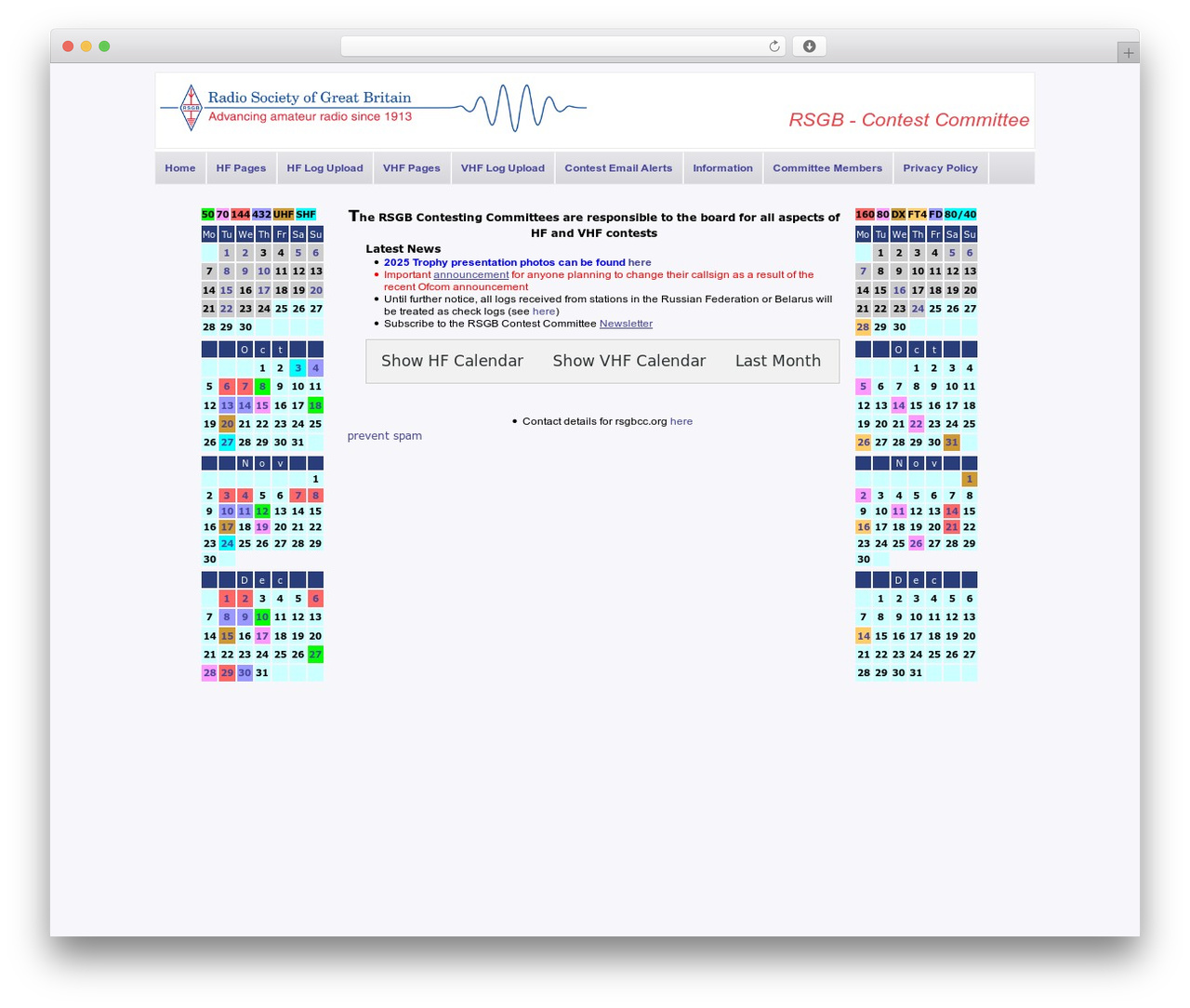Select the DX legend label
The height and width of the screenshot is (1008, 1190).
[898, 215]
